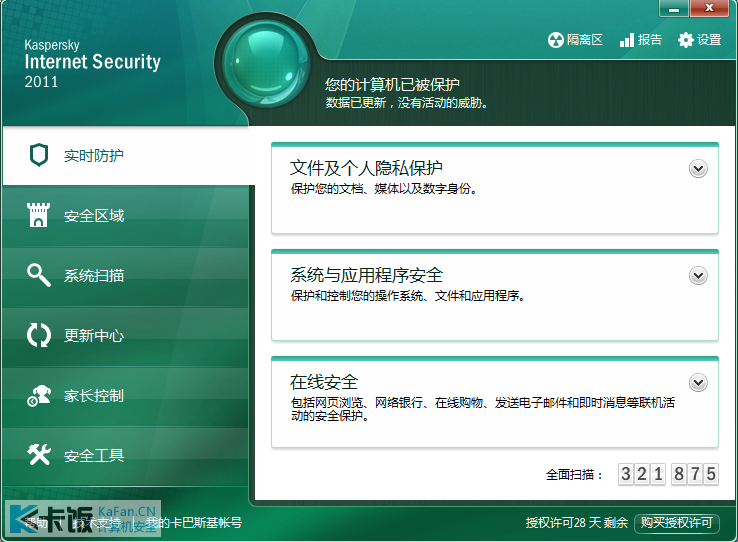738x542 pixels.
Task: Click the Kaspersky Internet Security 2011 logo text
Action: (x=92, y=64)
